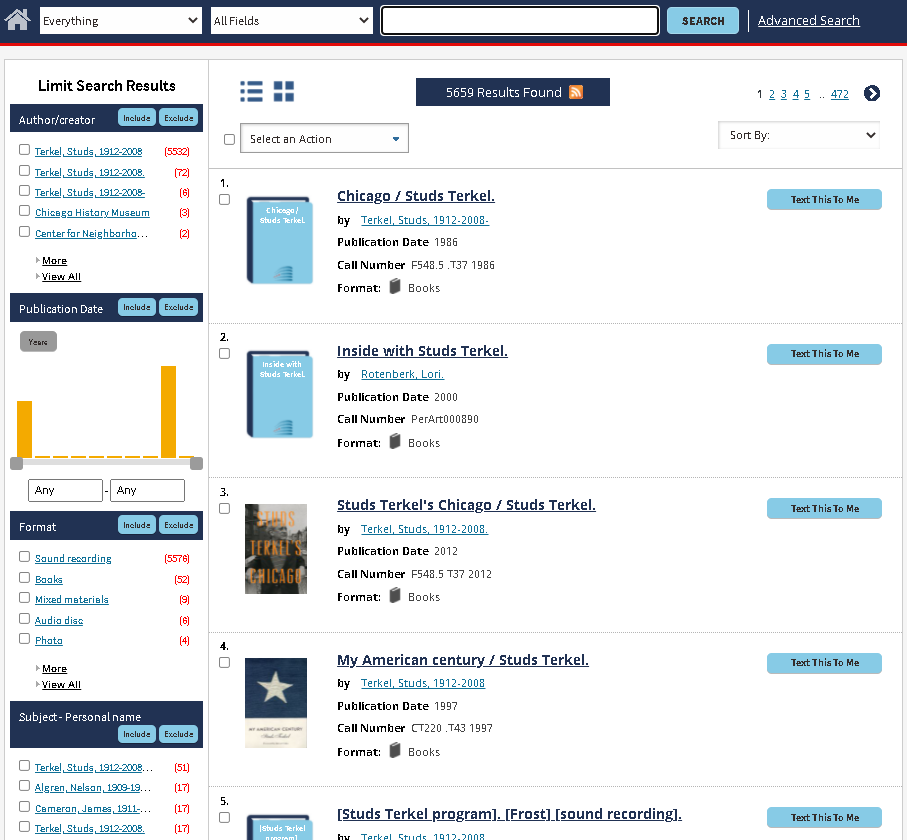This screenshot has height=840, width=907.
Task: Open the RSS feed for search results
Action: click(576, 91)
